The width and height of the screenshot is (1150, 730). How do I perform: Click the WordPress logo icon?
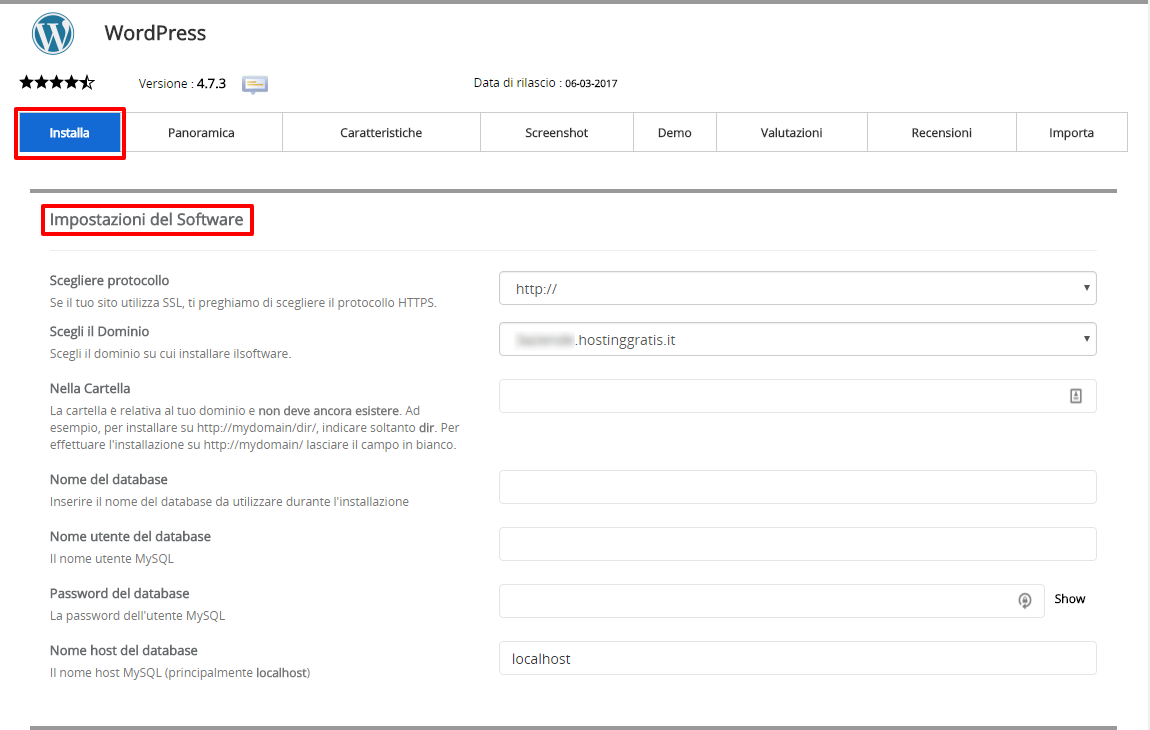[x=53, y=33]
